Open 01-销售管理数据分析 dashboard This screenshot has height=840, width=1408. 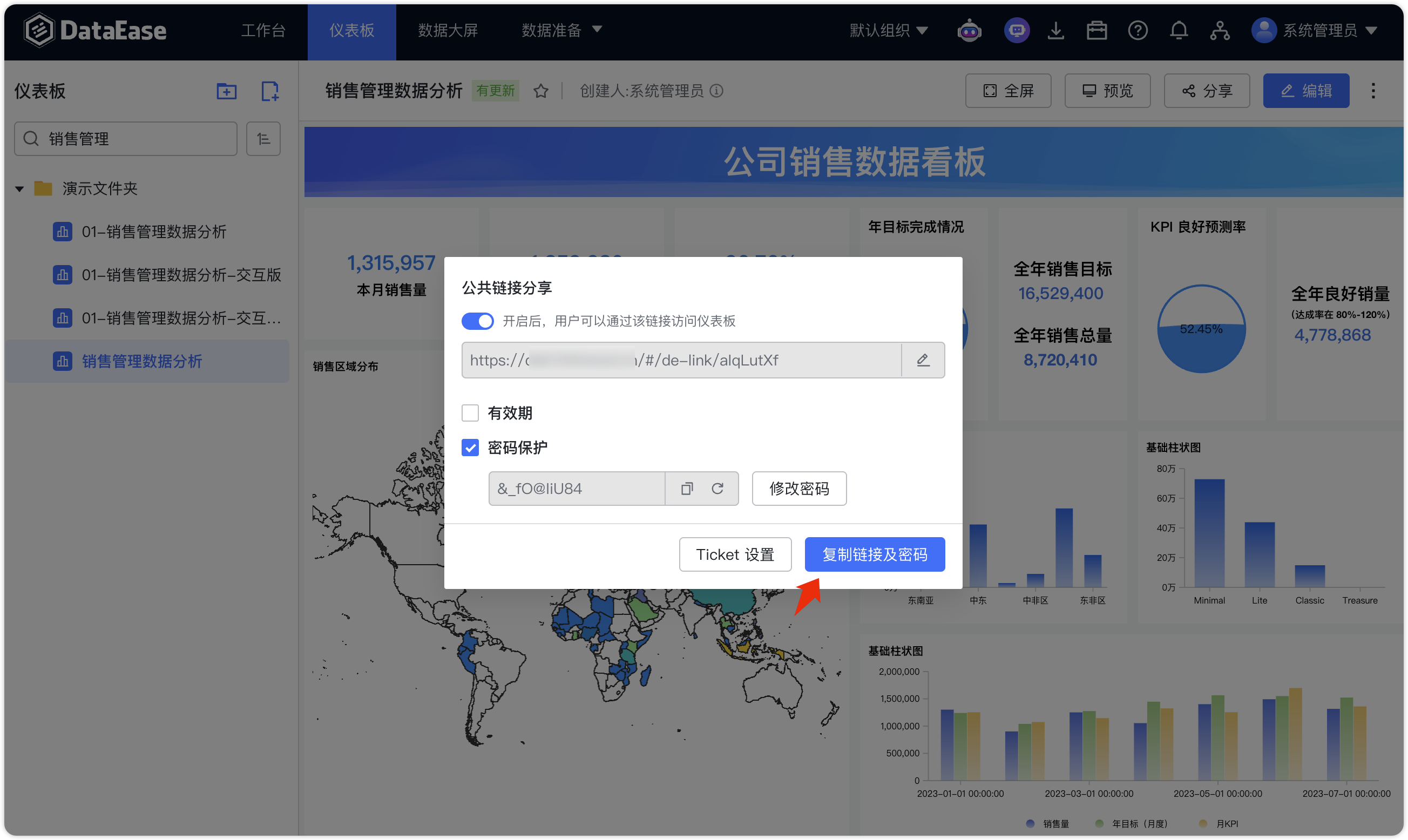coord(153,232)
